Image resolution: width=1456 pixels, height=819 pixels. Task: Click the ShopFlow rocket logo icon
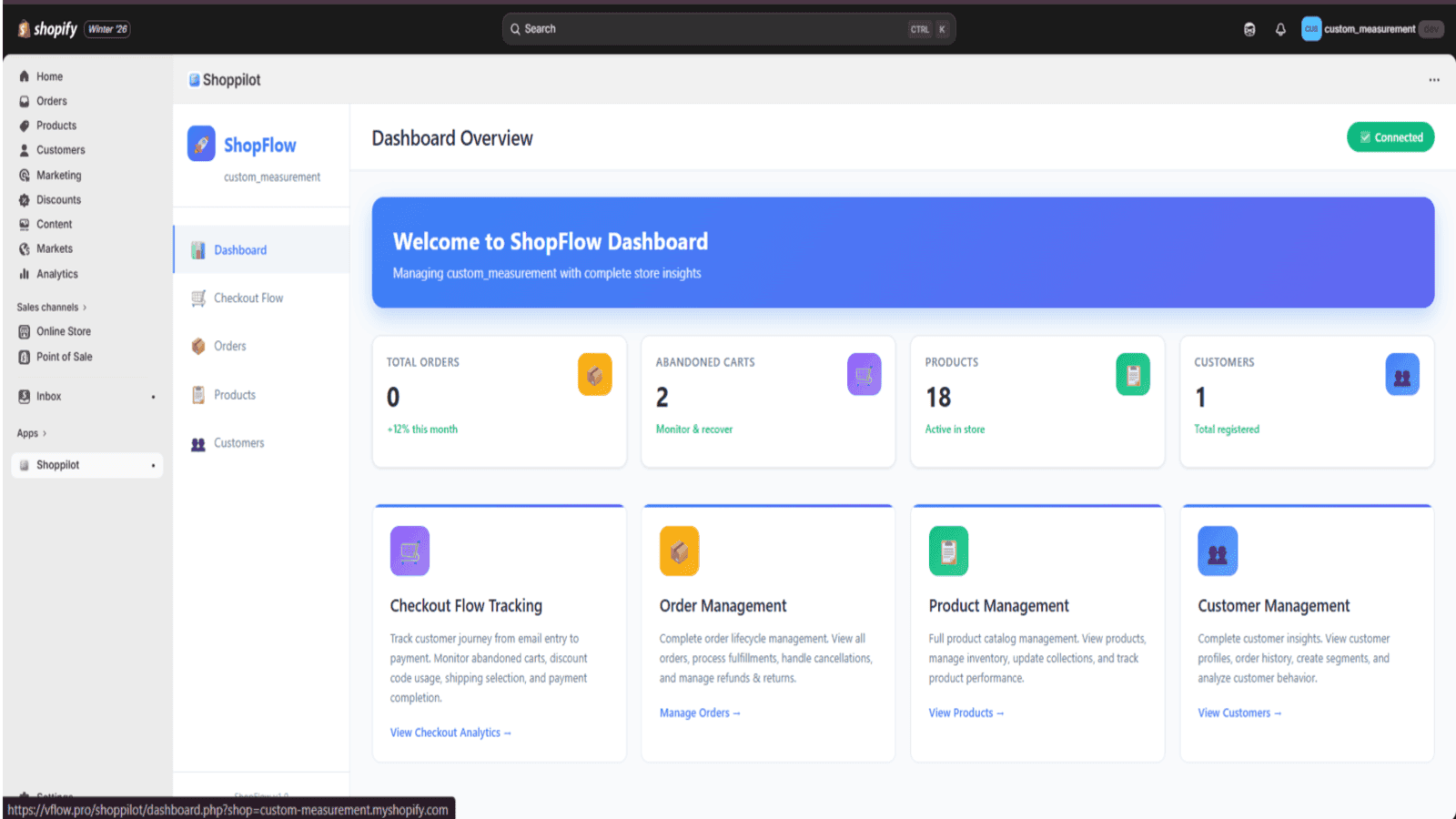pyautogui.click(x=201, y=144)
